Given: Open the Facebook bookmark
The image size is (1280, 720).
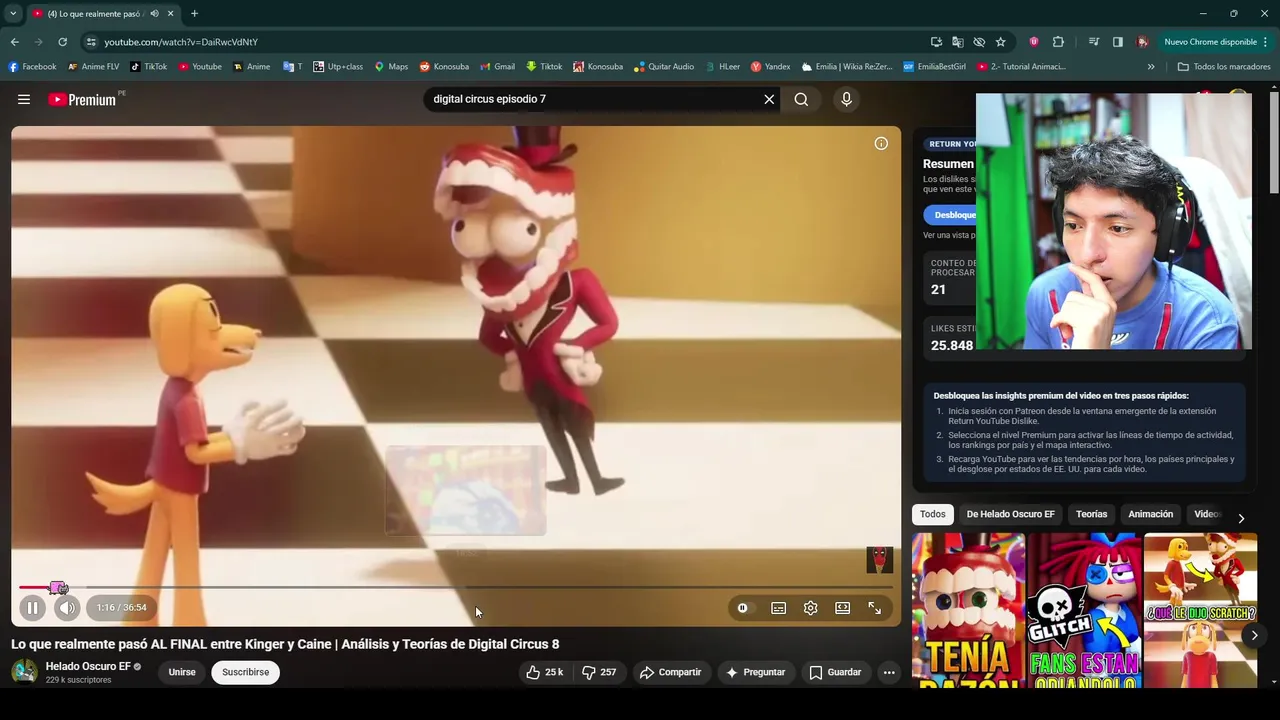Looking at the screenshot, I should click(x=32, y=67).
